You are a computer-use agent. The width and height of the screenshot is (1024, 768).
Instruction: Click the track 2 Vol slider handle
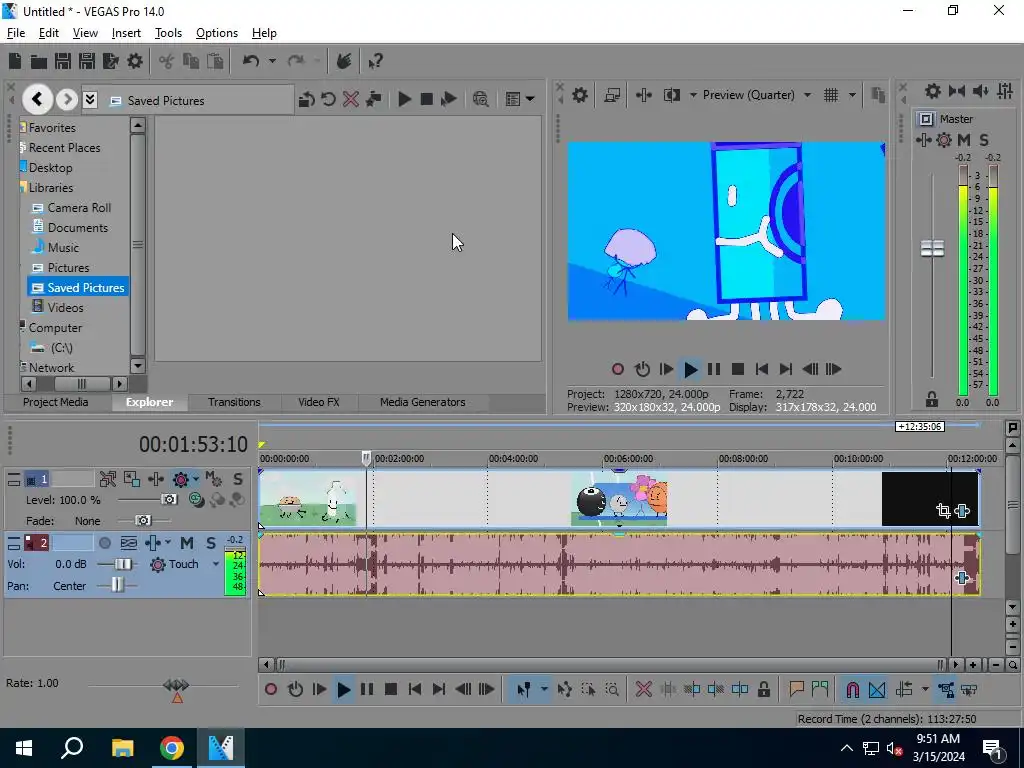click(122, 564)
